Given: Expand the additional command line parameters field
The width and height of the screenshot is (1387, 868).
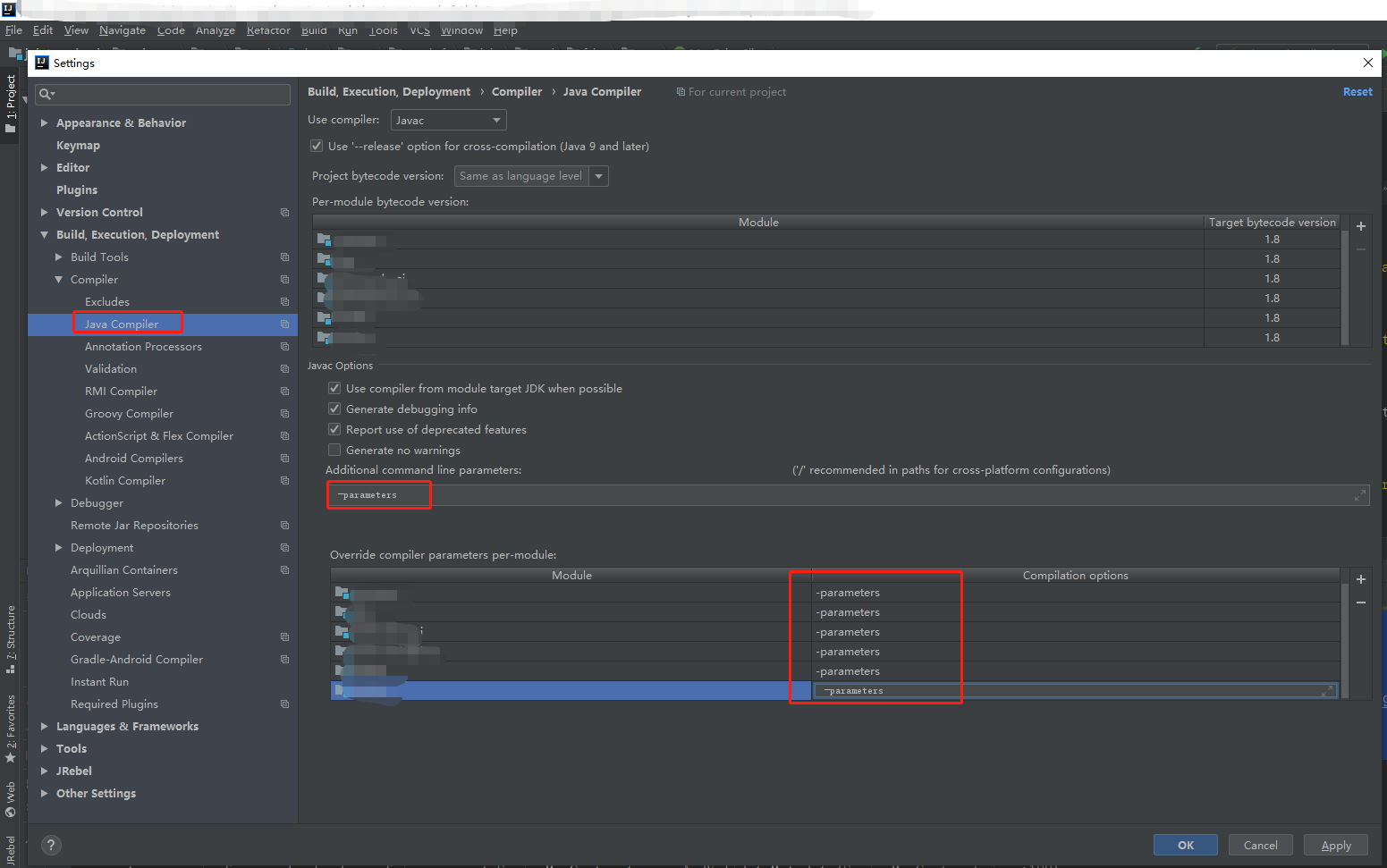Looking at the screenshot, I should [x=1360, y=494].
